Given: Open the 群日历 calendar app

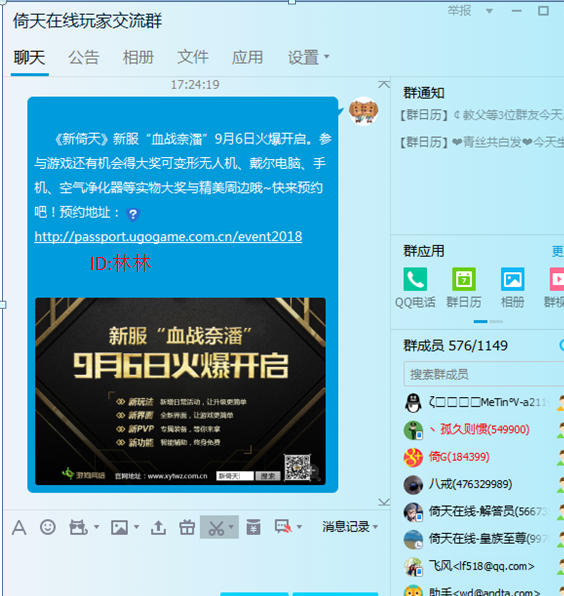Looking at the screenshot, I should pyautogui.click(x=464, y=279).
